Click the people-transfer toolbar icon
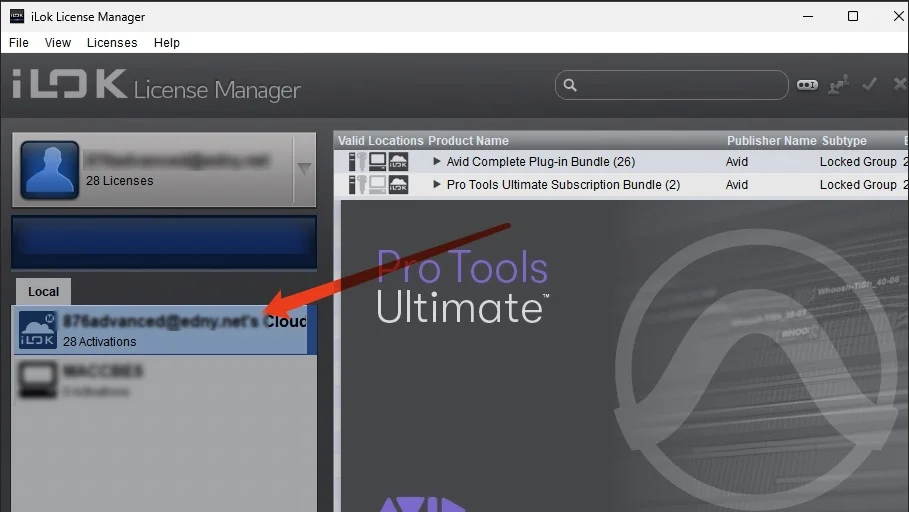The image size is (909, 512). [x=838, y=85]
